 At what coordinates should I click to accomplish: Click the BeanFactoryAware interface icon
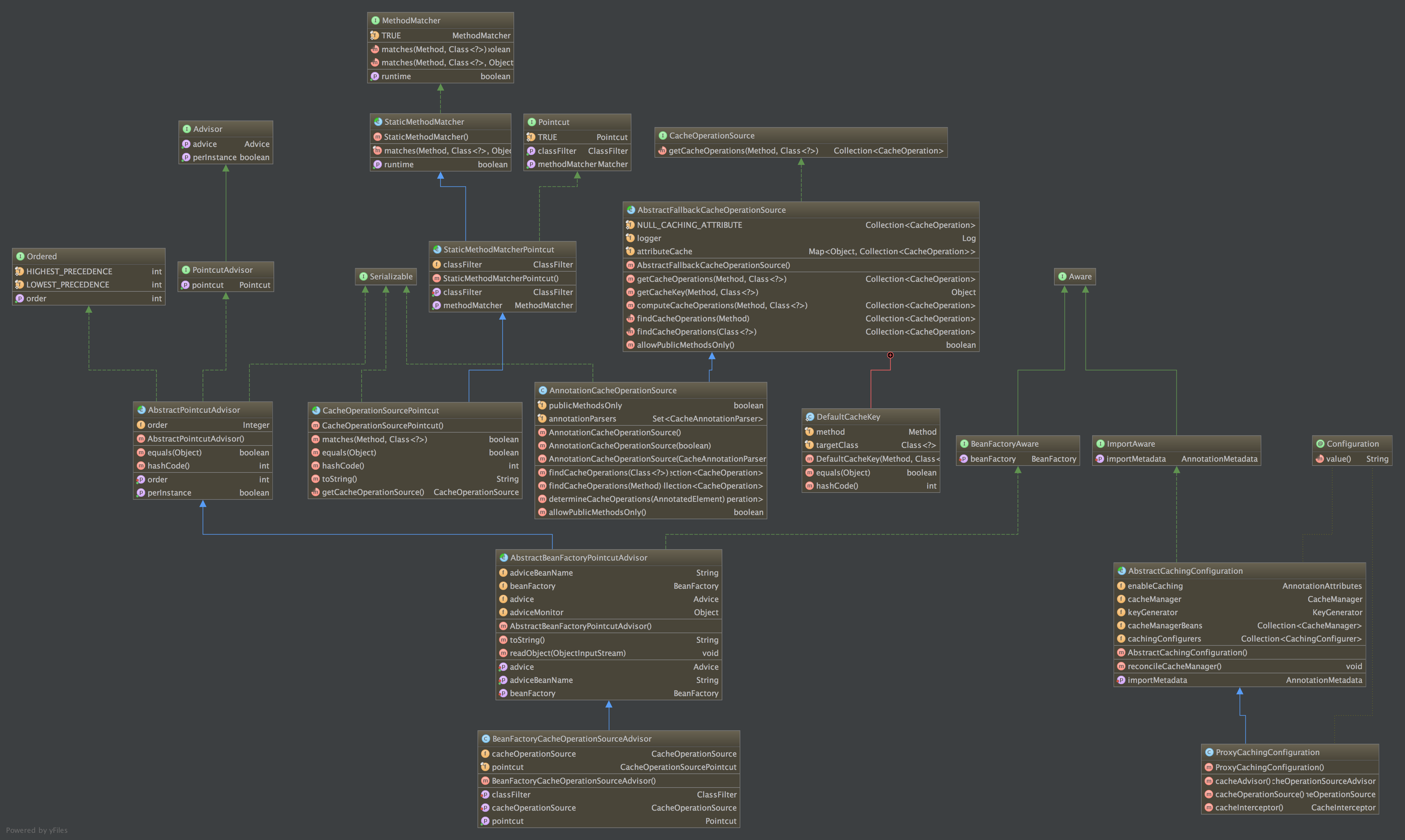(x=963, y=444)
